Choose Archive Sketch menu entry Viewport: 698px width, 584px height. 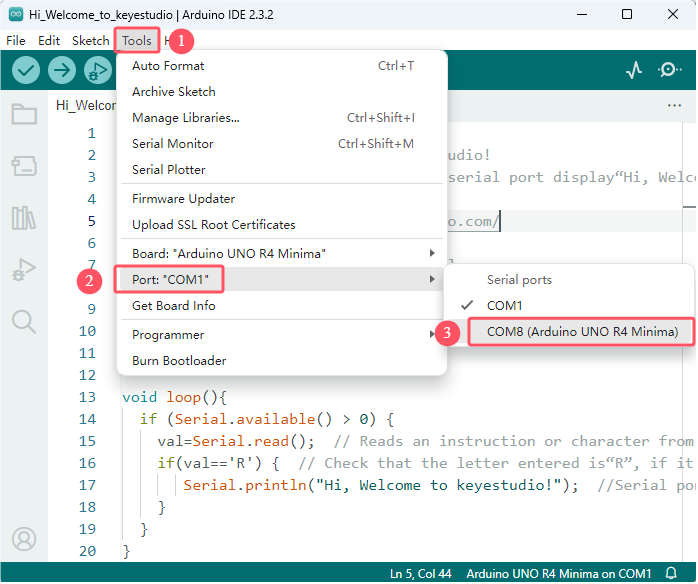[282, 92]
